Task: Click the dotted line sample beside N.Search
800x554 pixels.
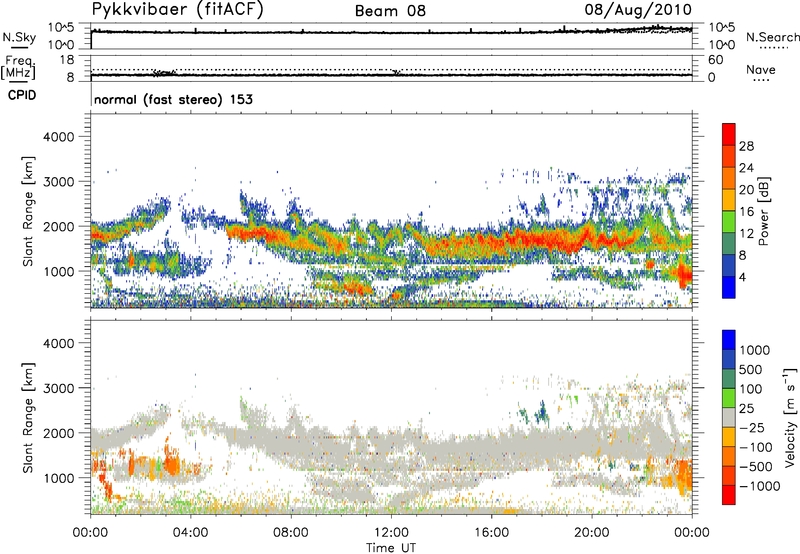Action: tap(774, 48)
